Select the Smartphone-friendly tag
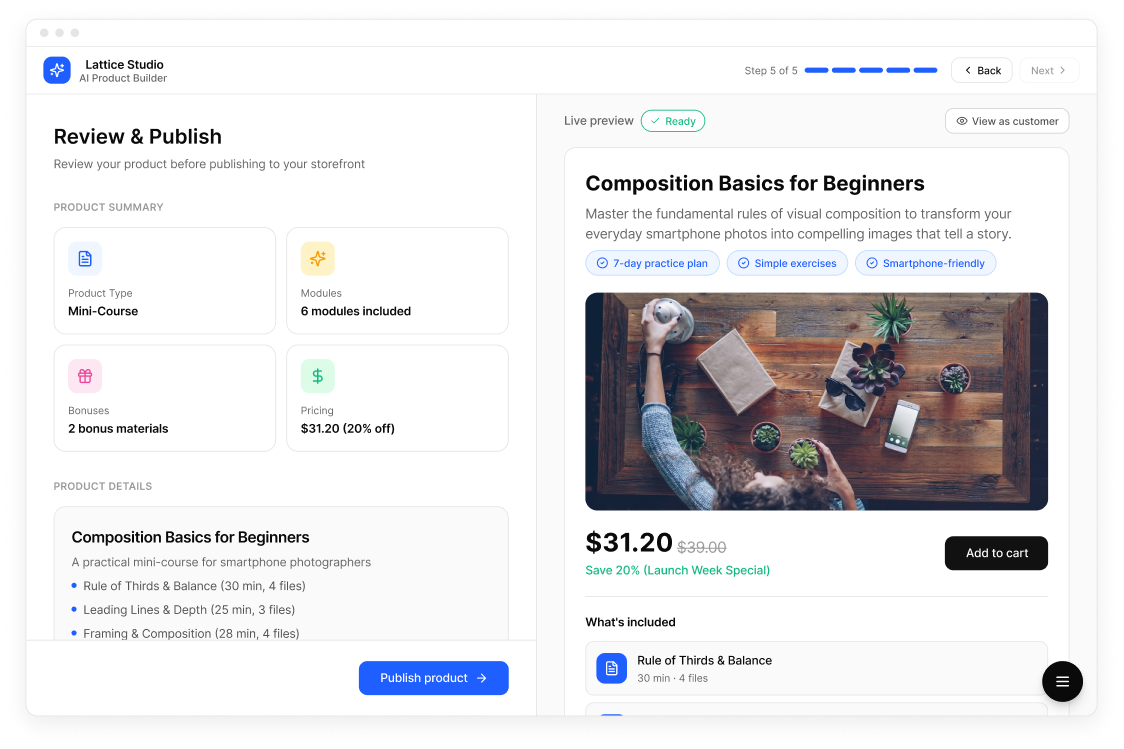The image size is (1124, 749). point(925,263)
